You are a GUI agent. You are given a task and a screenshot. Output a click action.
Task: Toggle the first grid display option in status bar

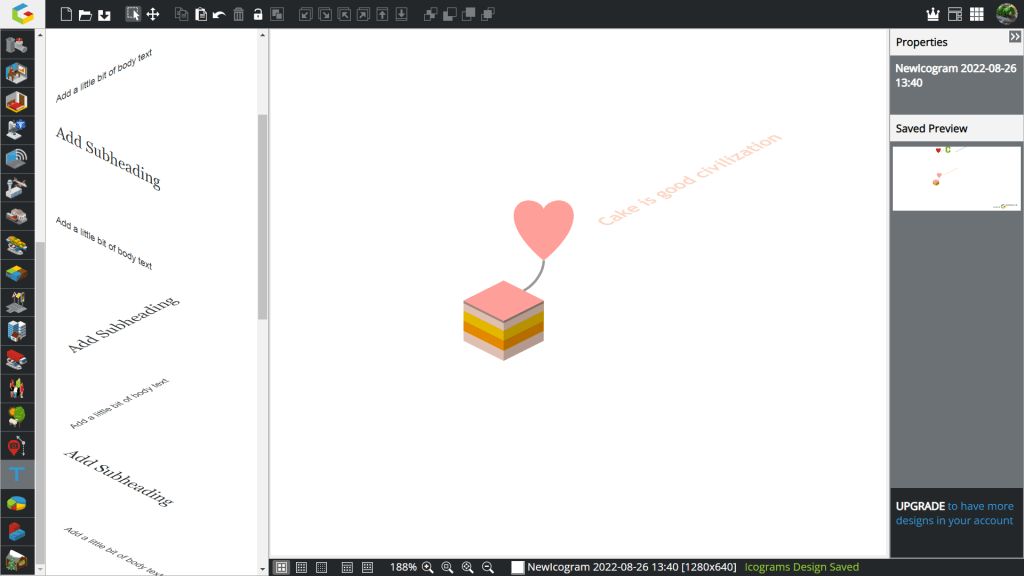tap(282, 567)
